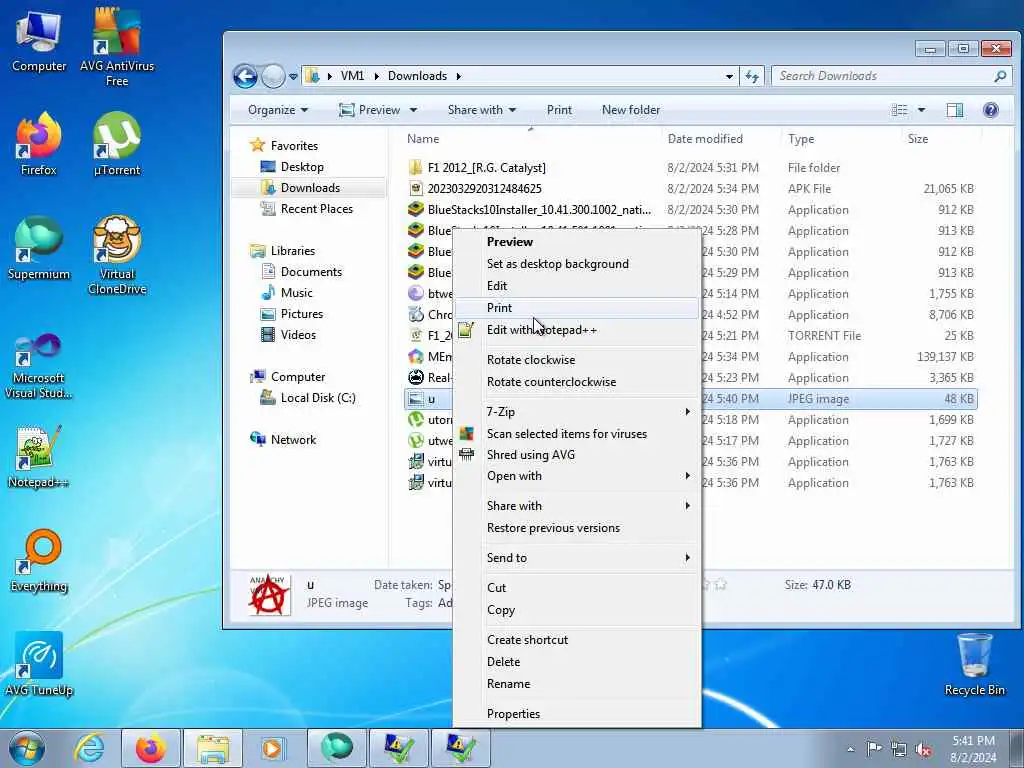The width and height of the screenshot is (1024, 768).
Task: Open the Share with toolbar dropdown
Action: 481,110
